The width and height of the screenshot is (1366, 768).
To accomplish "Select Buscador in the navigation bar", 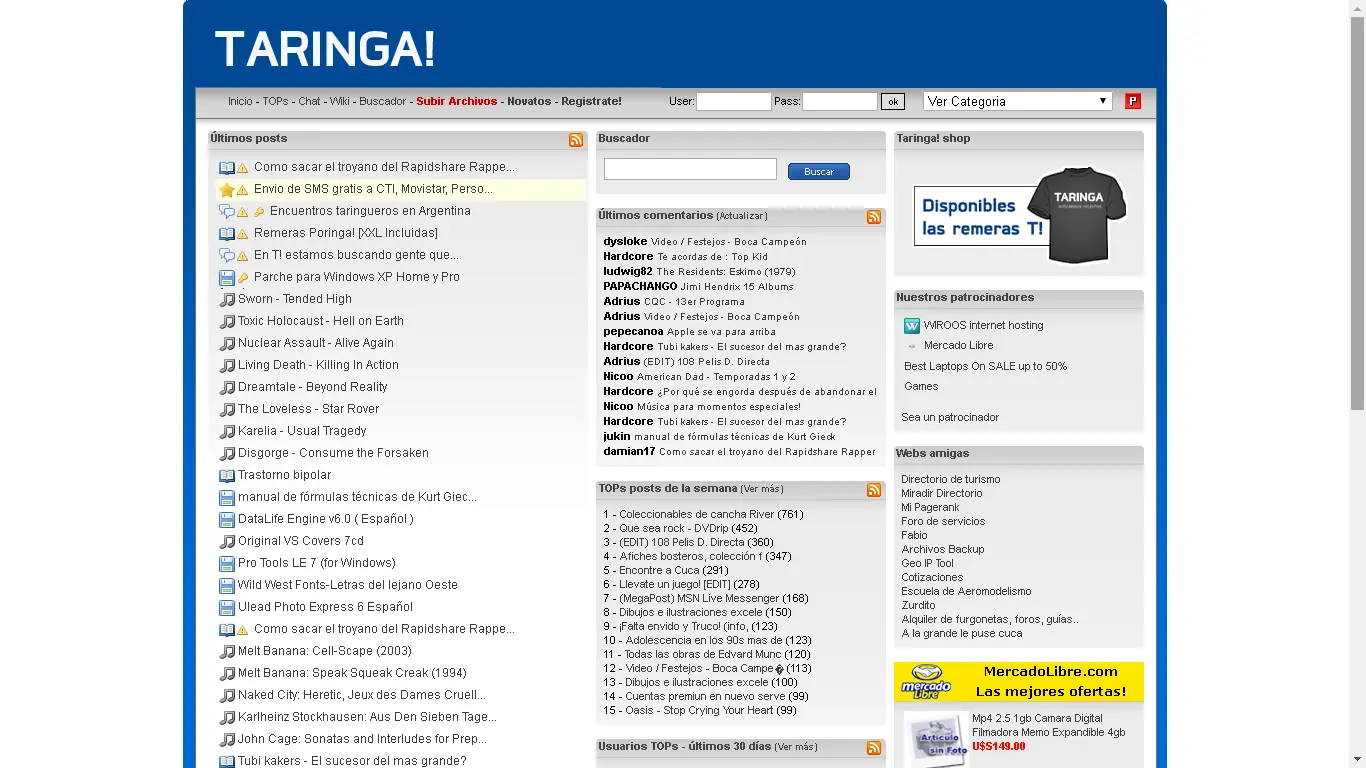I will (383, 101).
